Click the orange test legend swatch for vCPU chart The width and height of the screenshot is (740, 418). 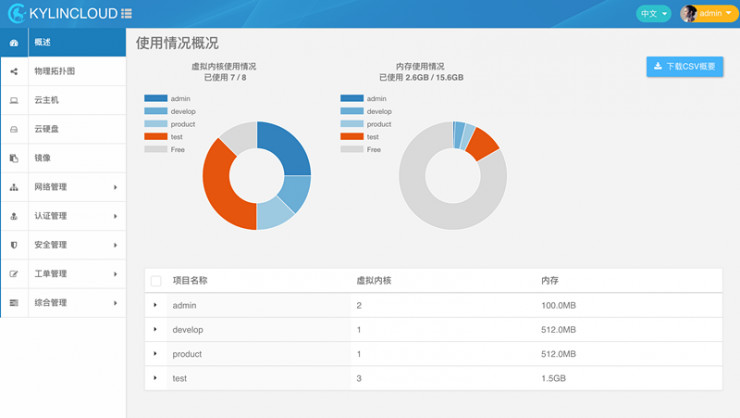[x=155, y=137]
